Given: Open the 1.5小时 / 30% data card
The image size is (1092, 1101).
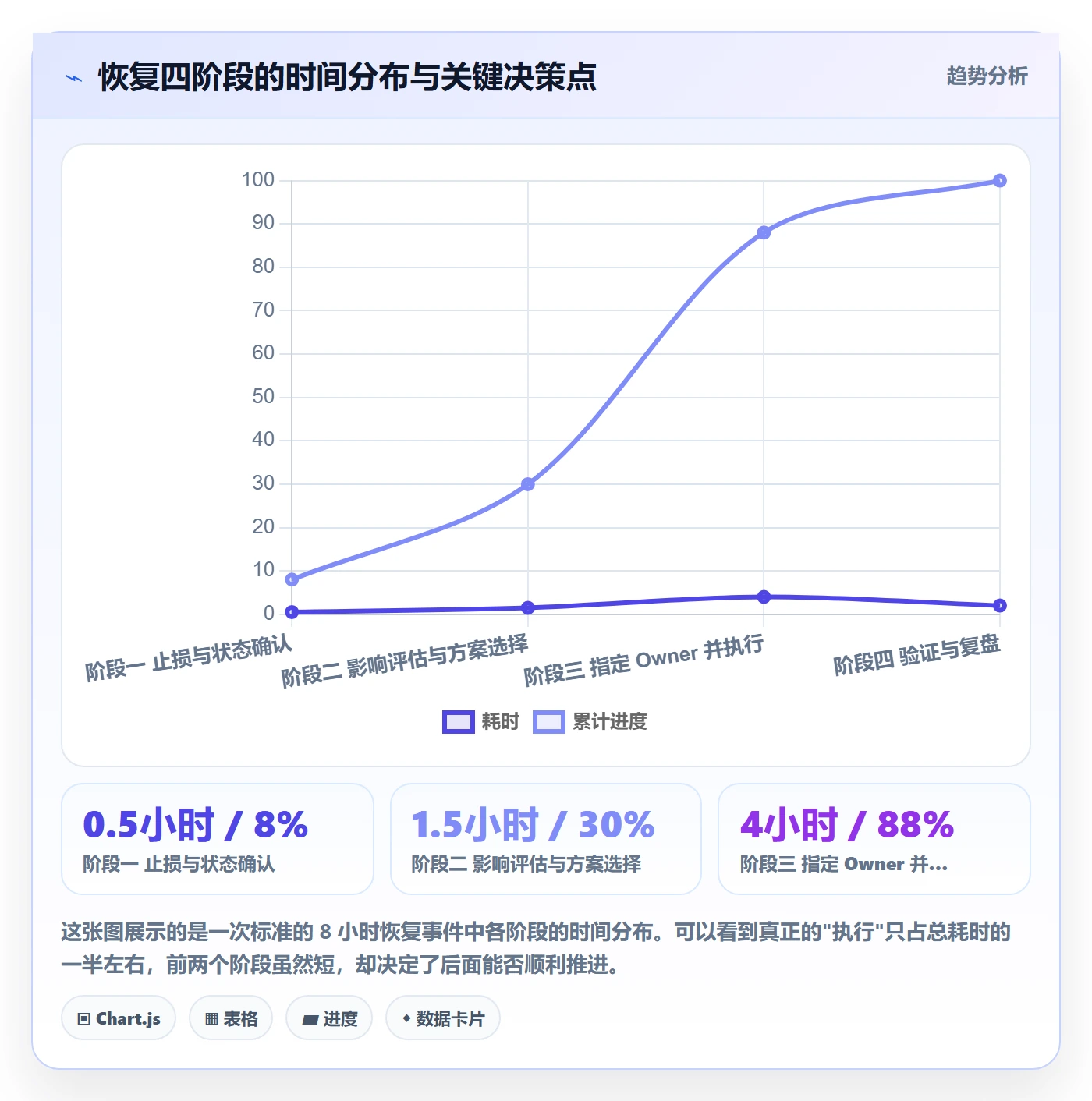Looking at the screenshot, I should click(546, 839).
